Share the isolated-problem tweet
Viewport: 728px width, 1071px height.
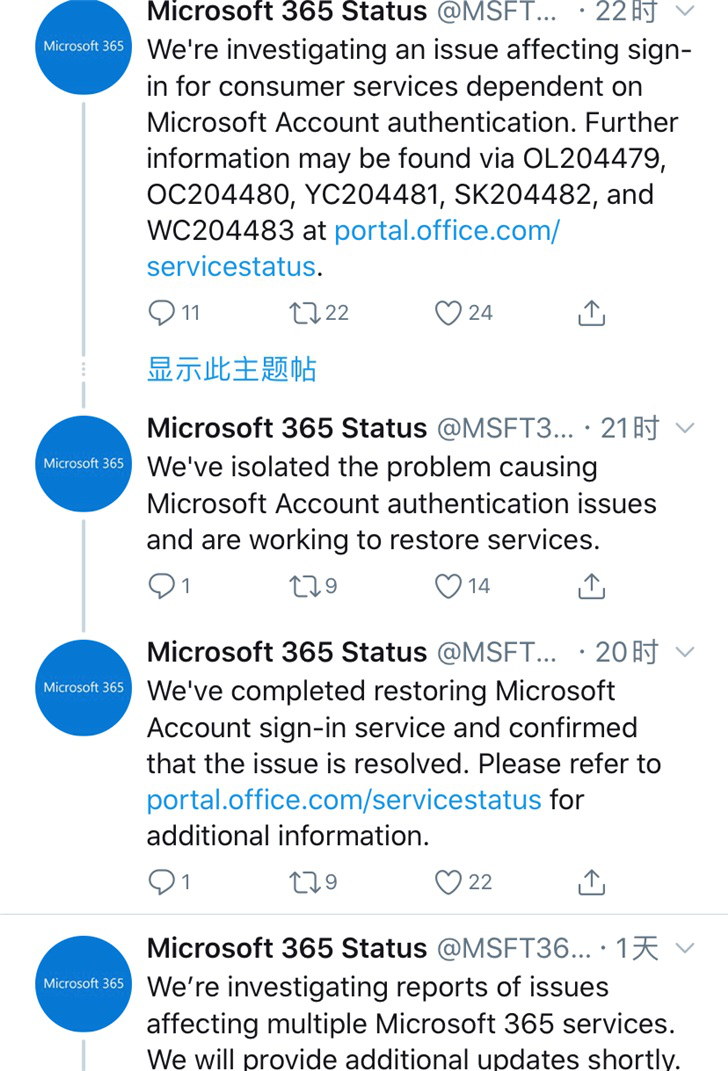pos(591,586)
